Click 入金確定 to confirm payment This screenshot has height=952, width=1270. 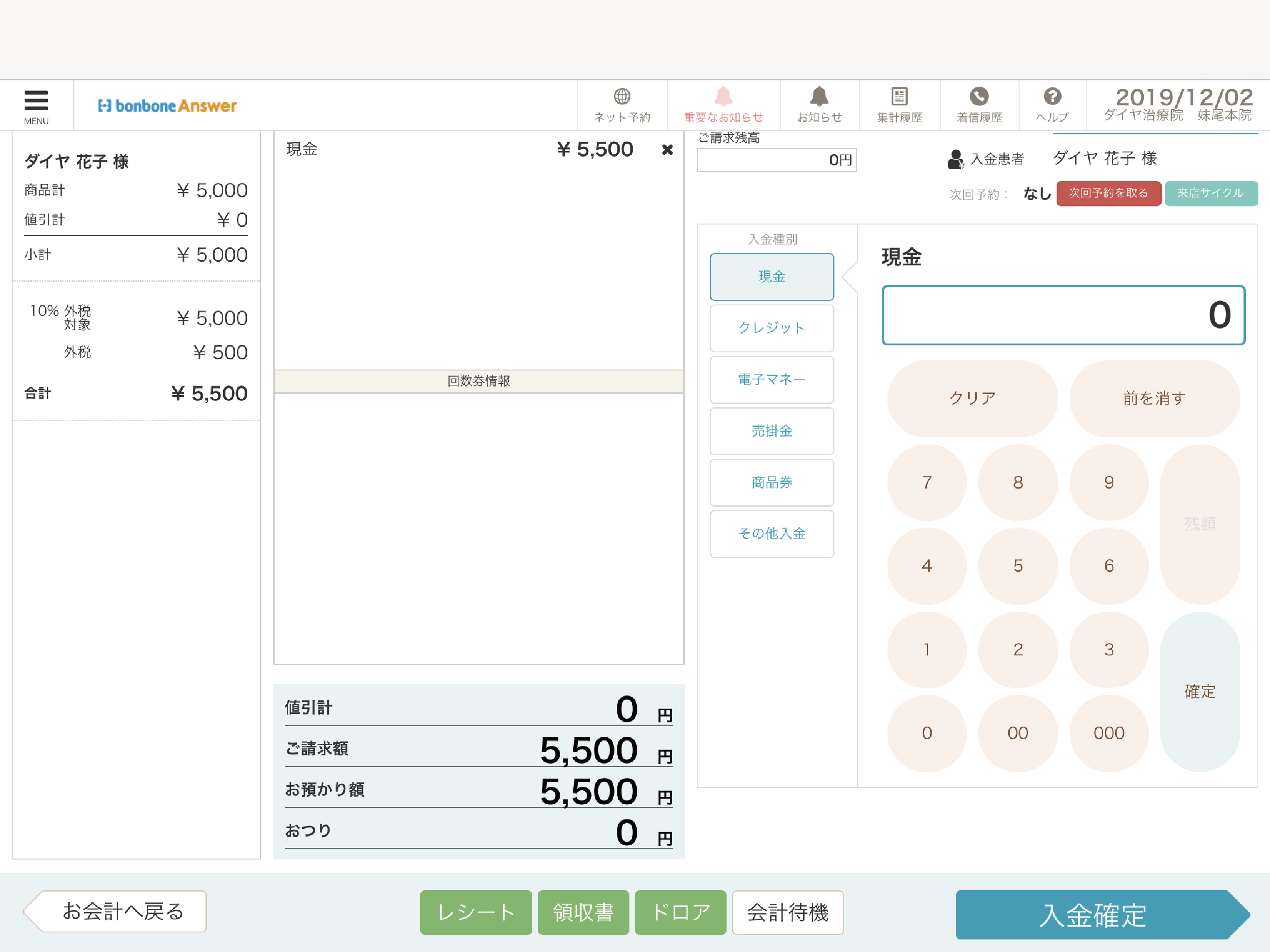coord(1102,915)
